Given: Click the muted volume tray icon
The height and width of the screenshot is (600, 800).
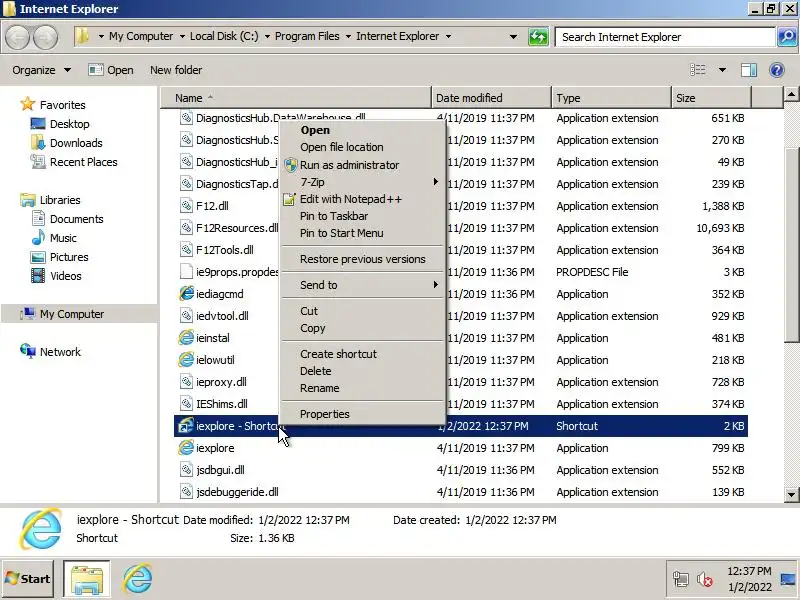Looking at the screenshot, I should 705,579.
